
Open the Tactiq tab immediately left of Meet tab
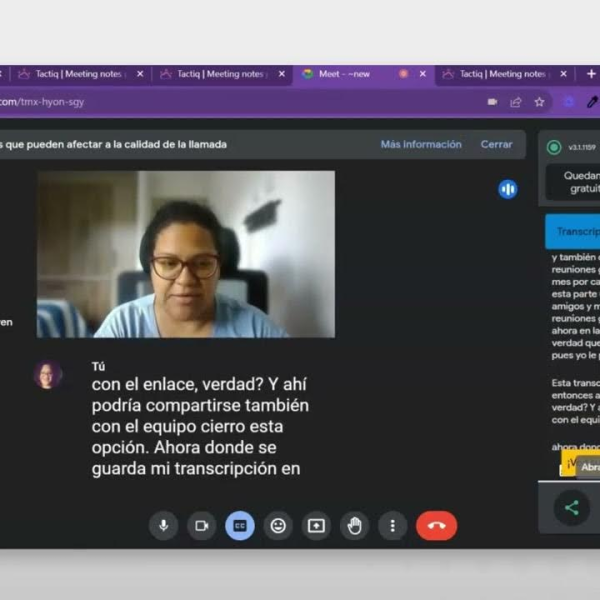[x=223, y=74]
